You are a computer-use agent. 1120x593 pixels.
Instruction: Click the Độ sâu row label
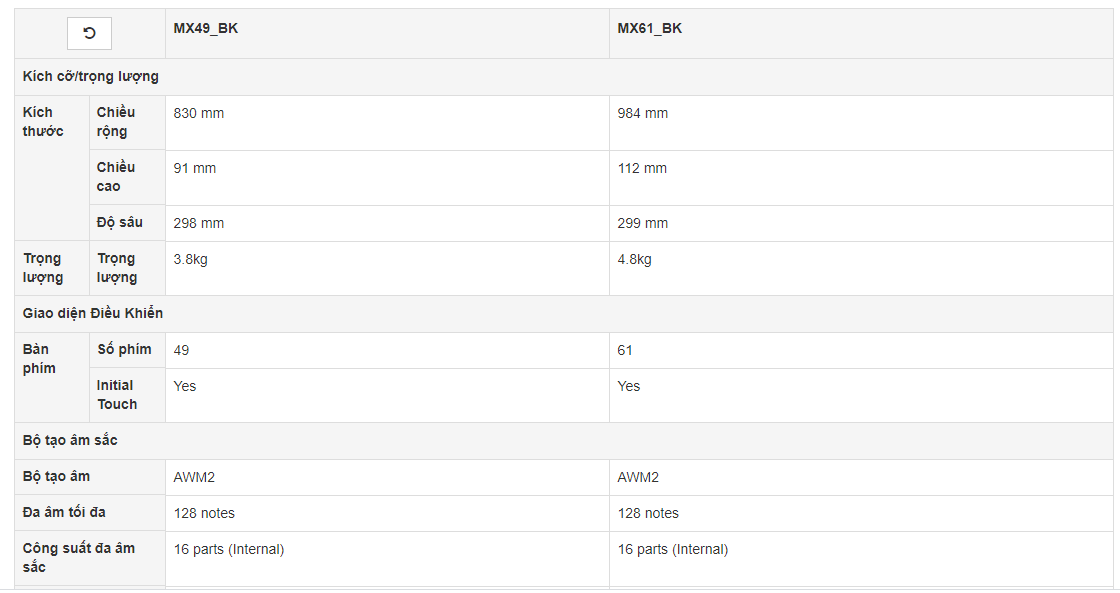pos(120,223)
